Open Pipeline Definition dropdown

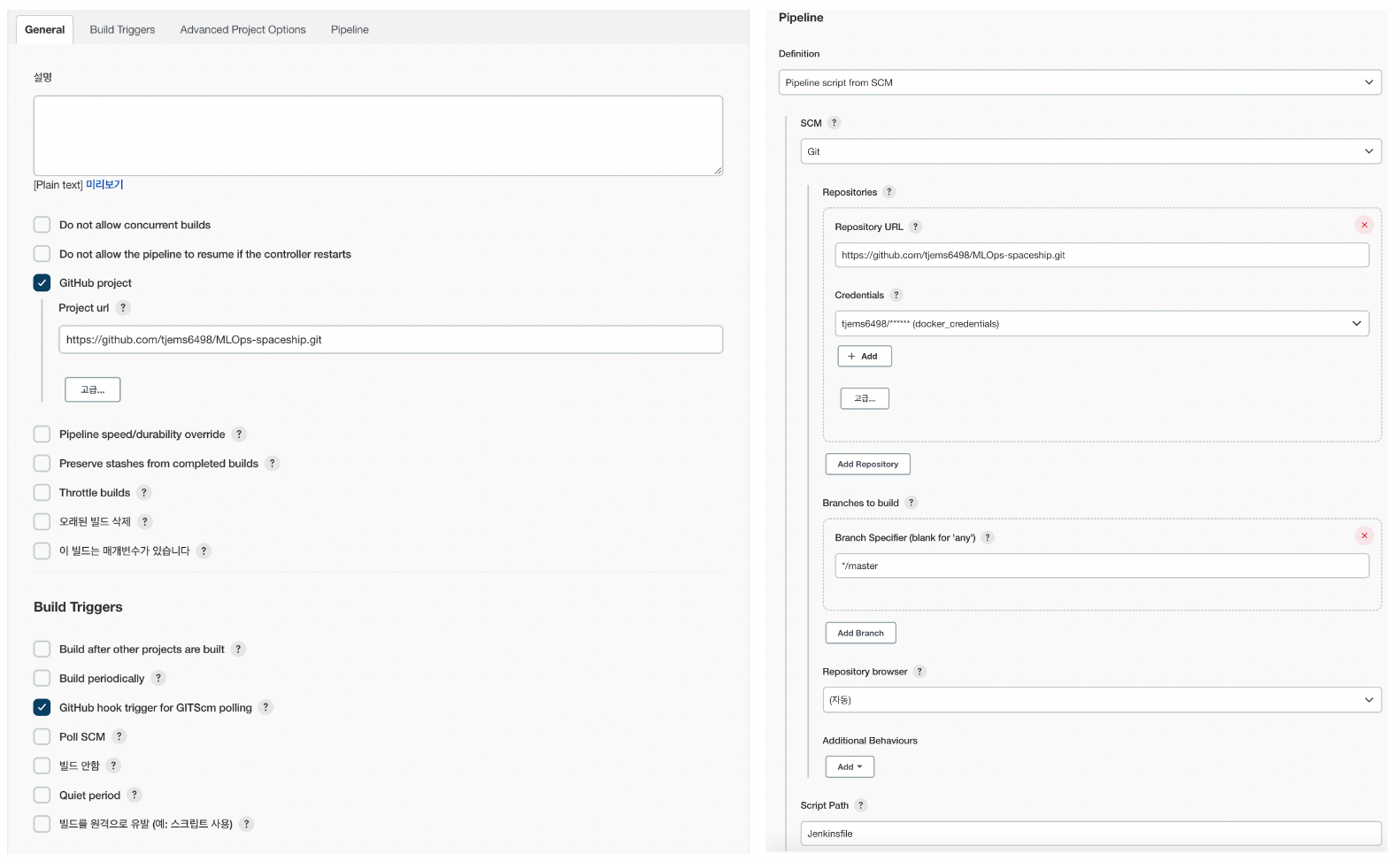(1080, 82)
